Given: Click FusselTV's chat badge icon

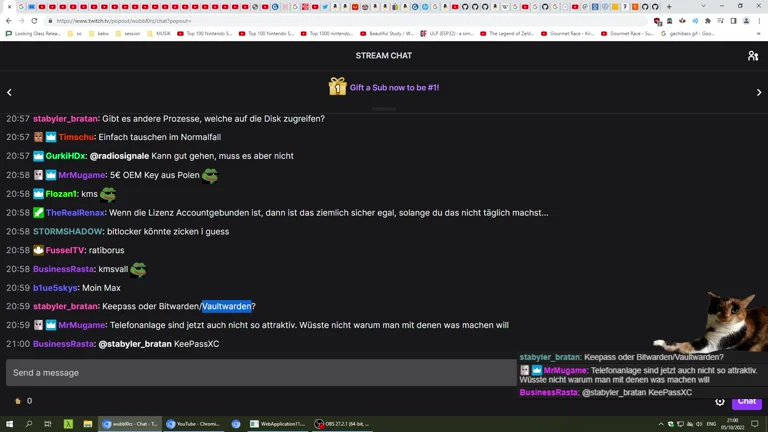Looking at the screenshot, I should [38, 250].
